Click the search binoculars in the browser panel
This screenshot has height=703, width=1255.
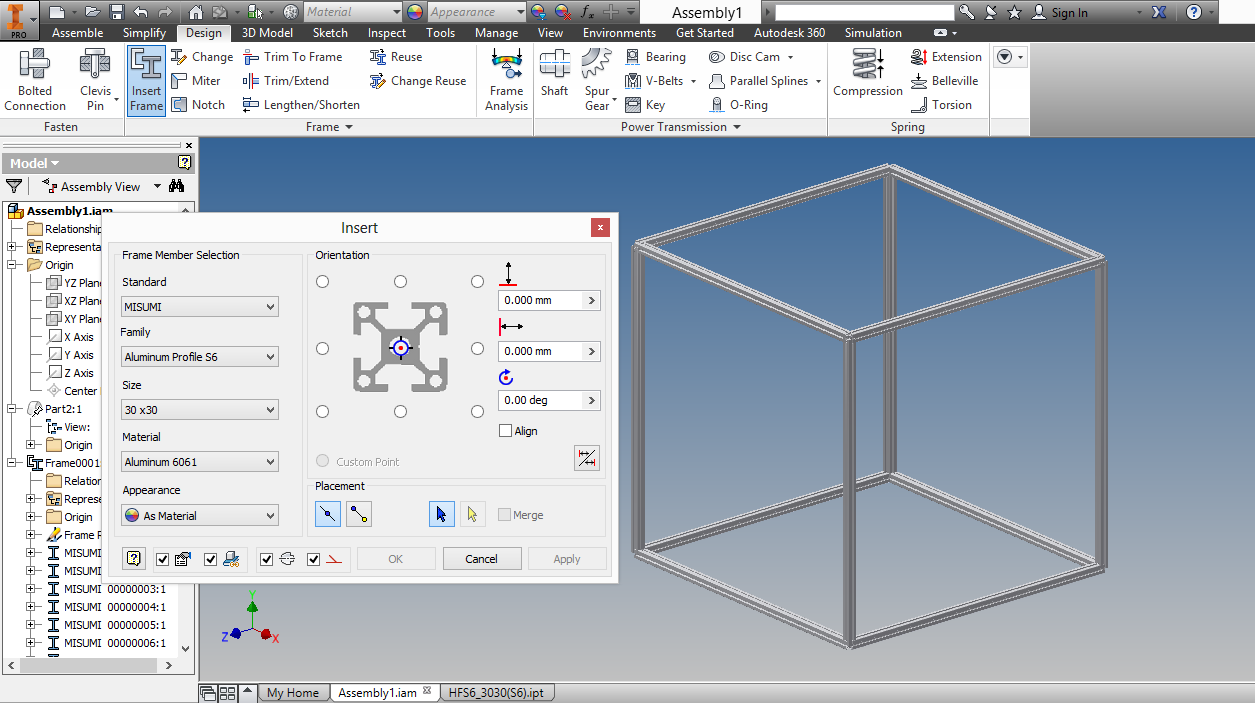174,186
